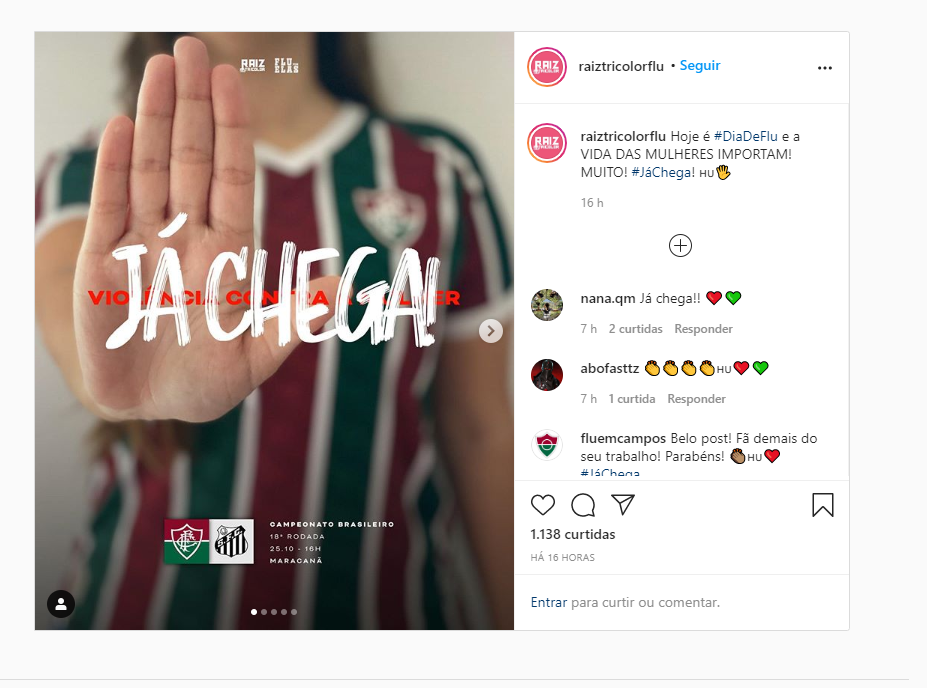Reply to abofasttz's comment

696,399
